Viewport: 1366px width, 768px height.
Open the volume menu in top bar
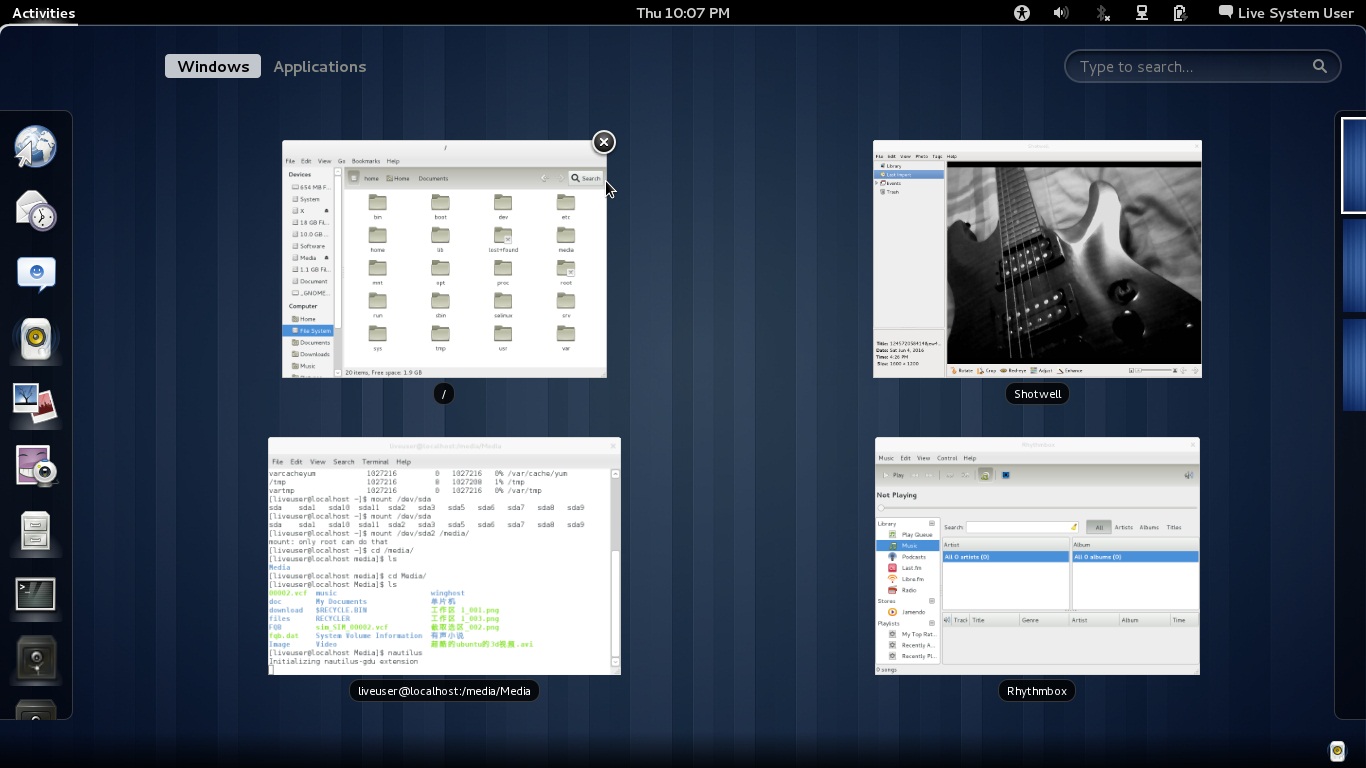1061,13
